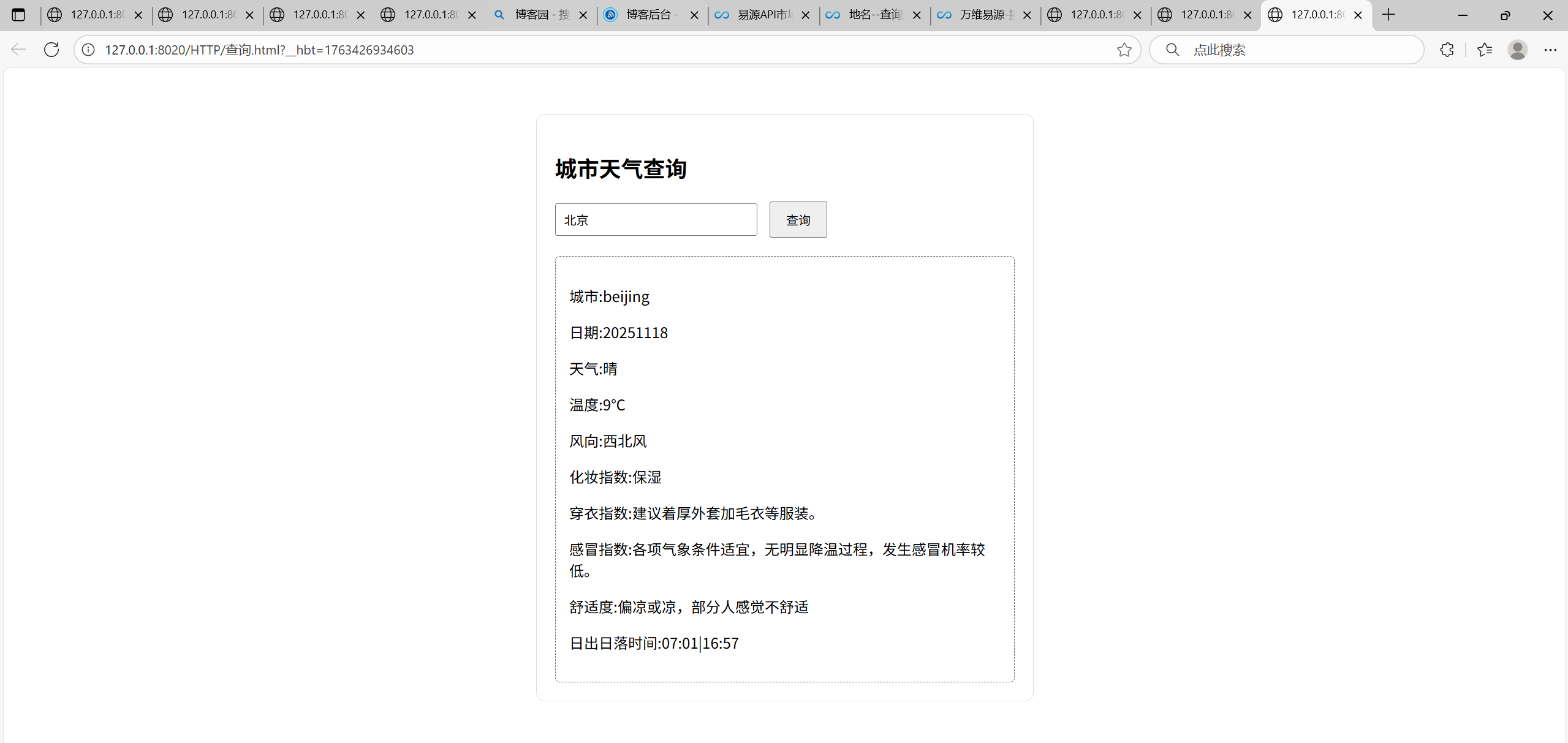This screenshot has height=743, width=1568.
Task: Click the back navigation arrow
Action: tap(18, 50)
